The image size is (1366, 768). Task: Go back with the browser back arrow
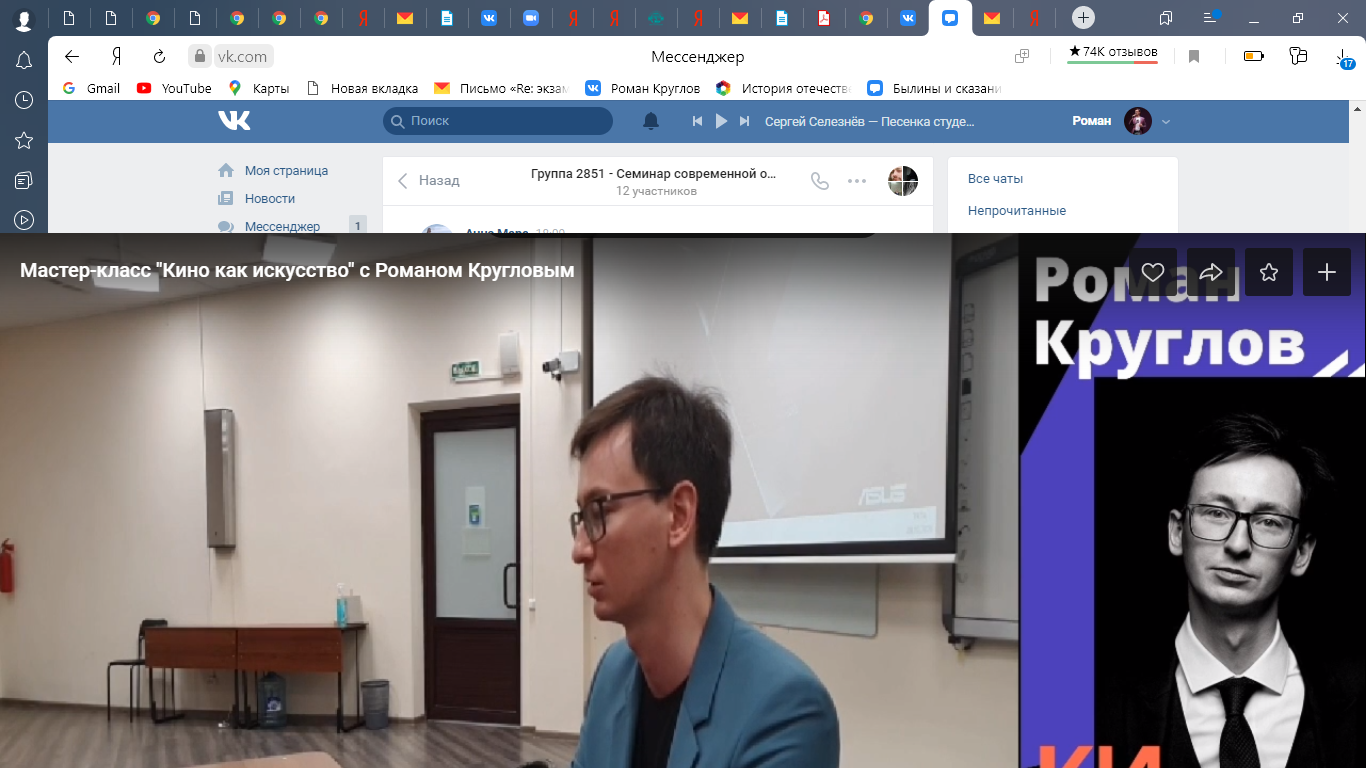tap(72, 56)
